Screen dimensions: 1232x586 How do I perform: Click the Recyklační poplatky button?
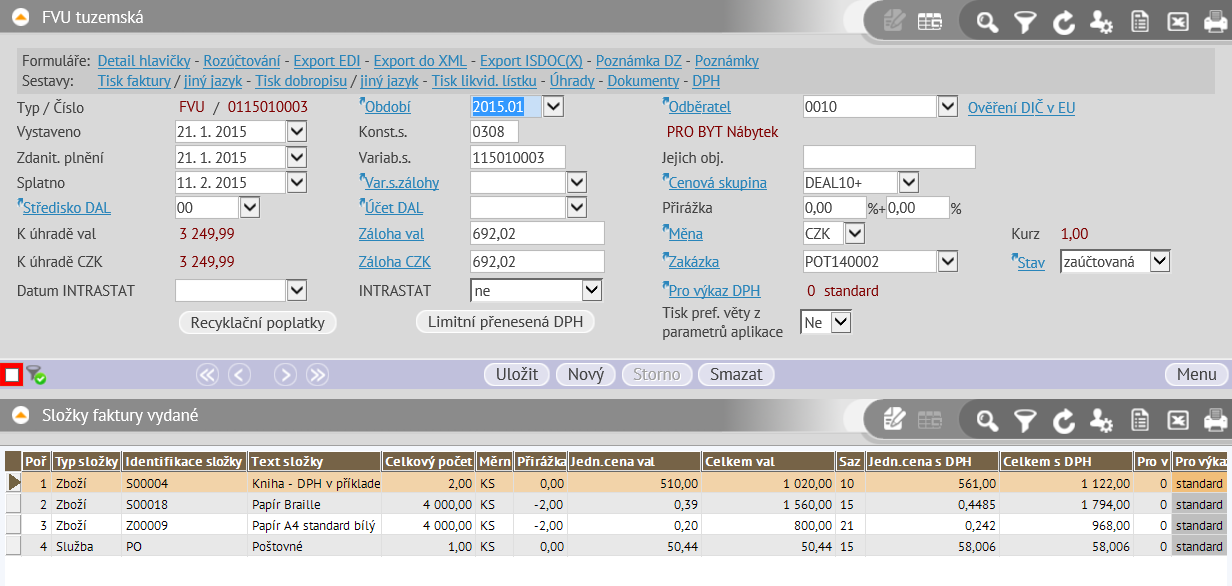(258, 322)
